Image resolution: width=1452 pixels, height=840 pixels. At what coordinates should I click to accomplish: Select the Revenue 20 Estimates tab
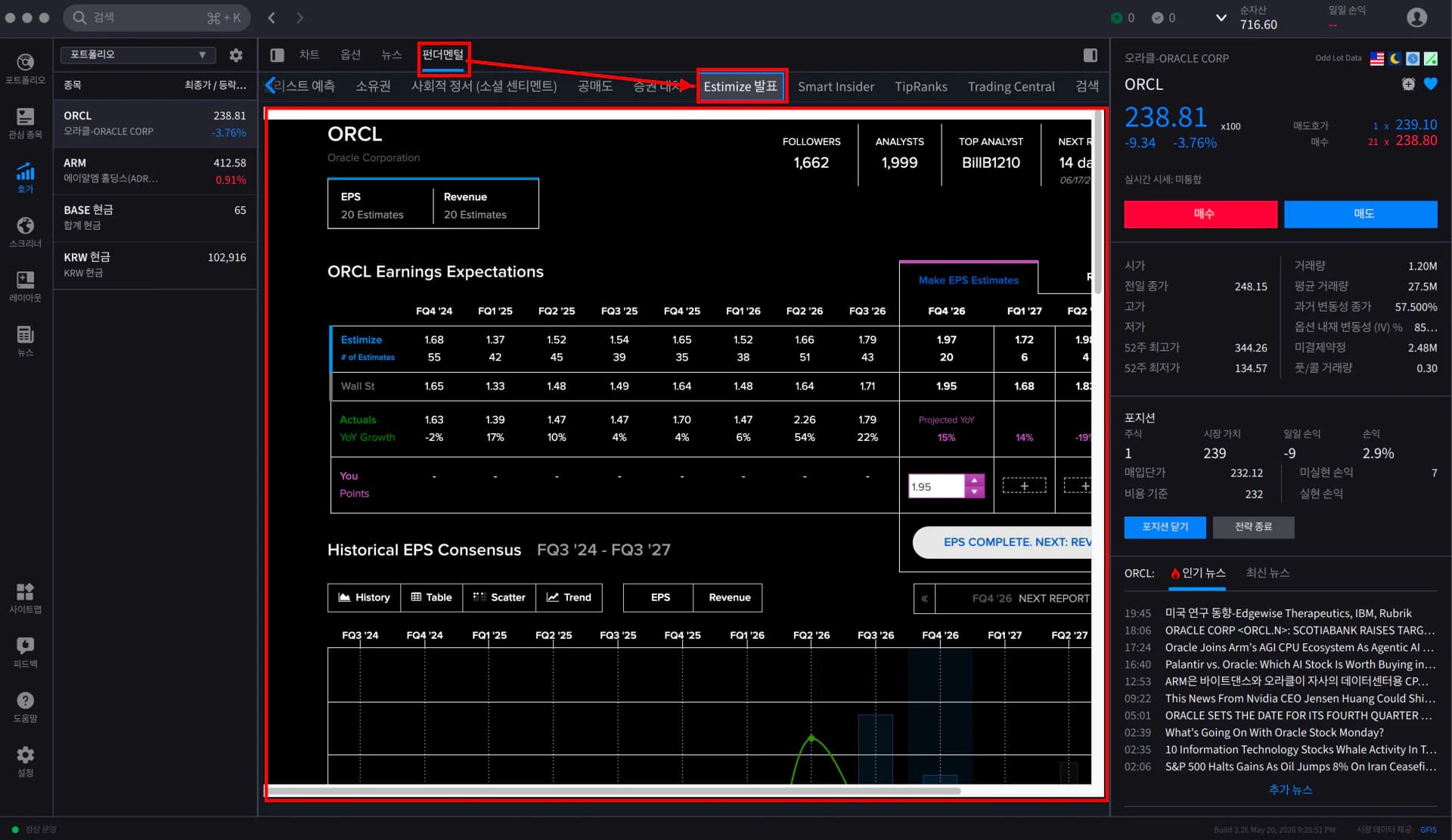pyautogui.click(x=486, y=205)
